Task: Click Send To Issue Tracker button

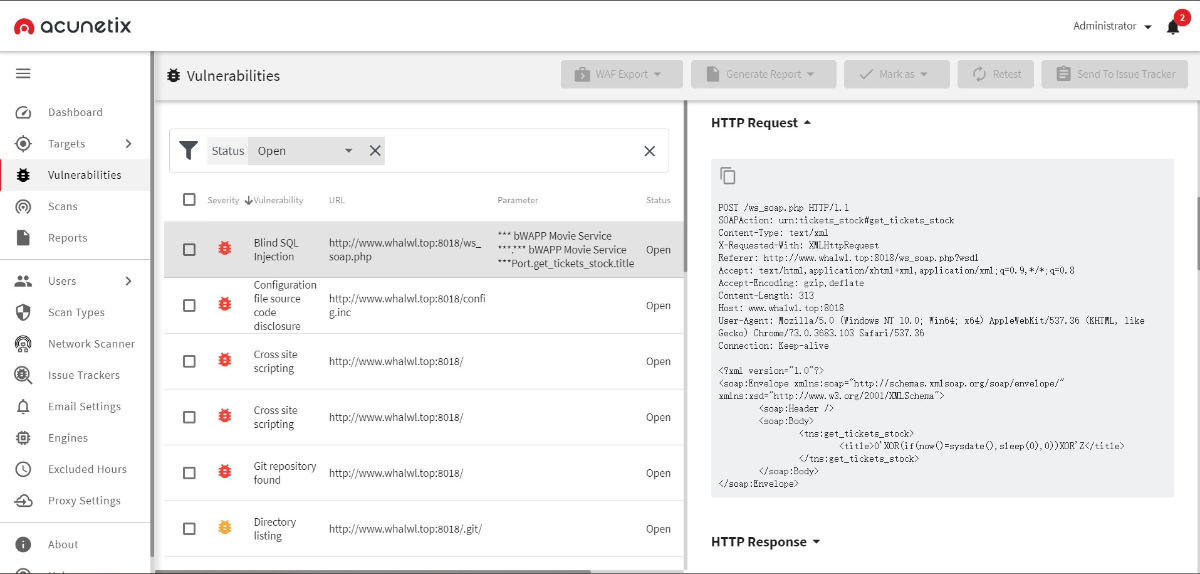Action: click(x=1114, y=74)
